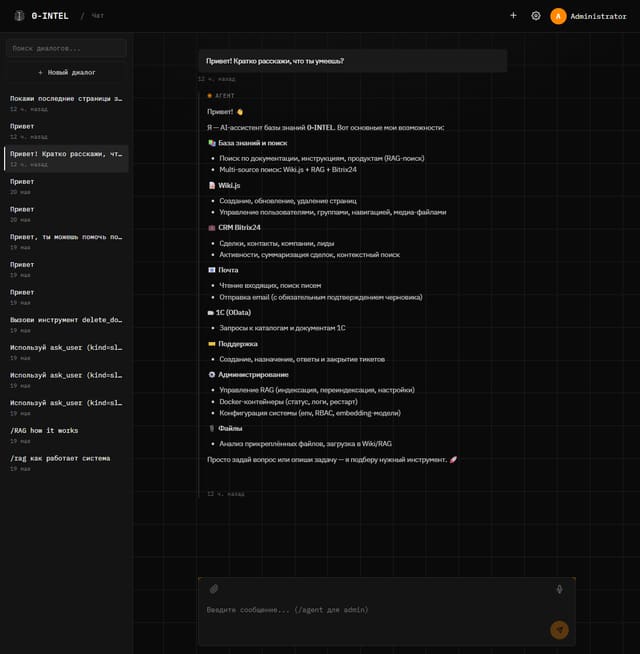Click the Администрирование heading

pos(253,375)
